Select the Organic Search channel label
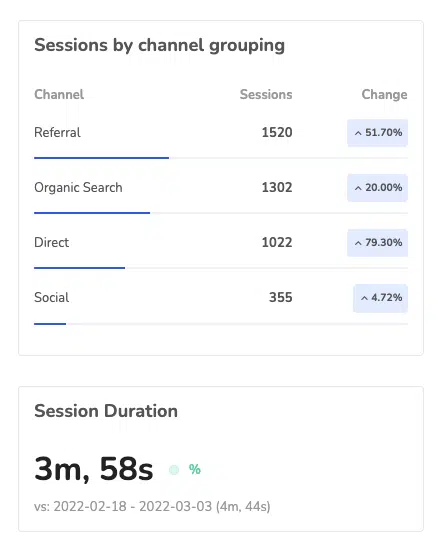 [x=78, y=188]
